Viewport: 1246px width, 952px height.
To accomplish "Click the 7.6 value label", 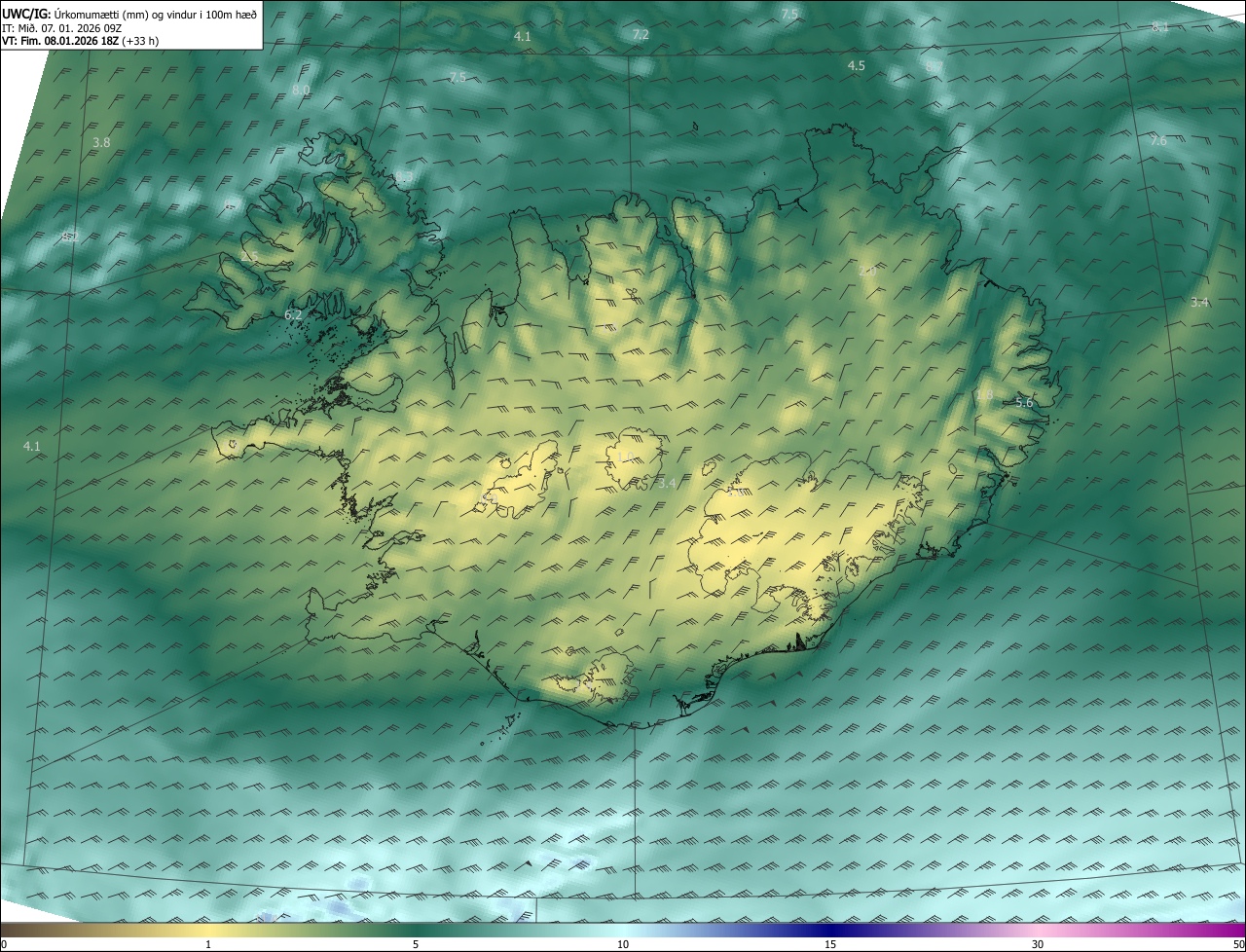I will click(1157, 141).
